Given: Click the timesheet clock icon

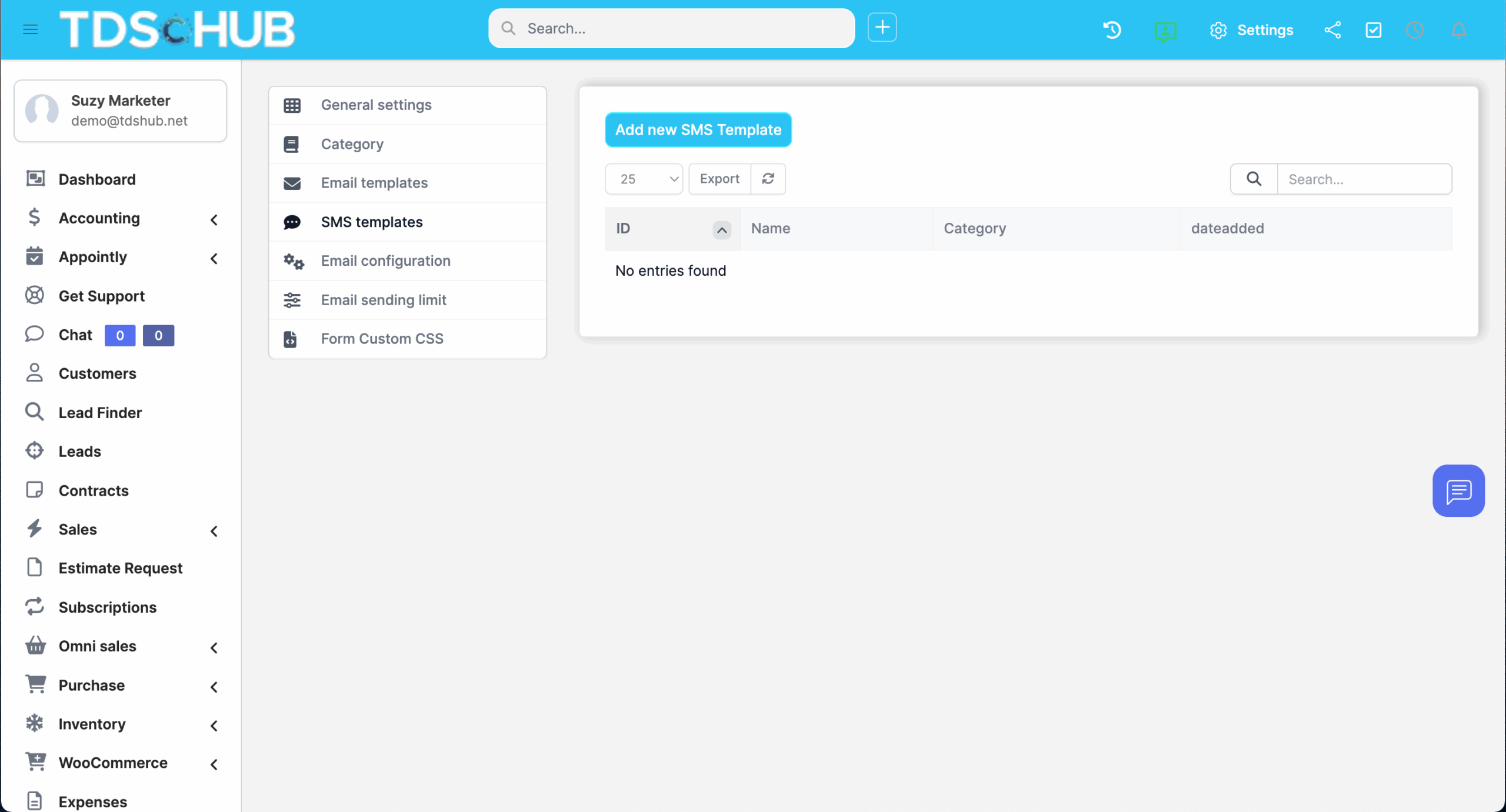Looking at the screenshot, I should coord(1415,30).
